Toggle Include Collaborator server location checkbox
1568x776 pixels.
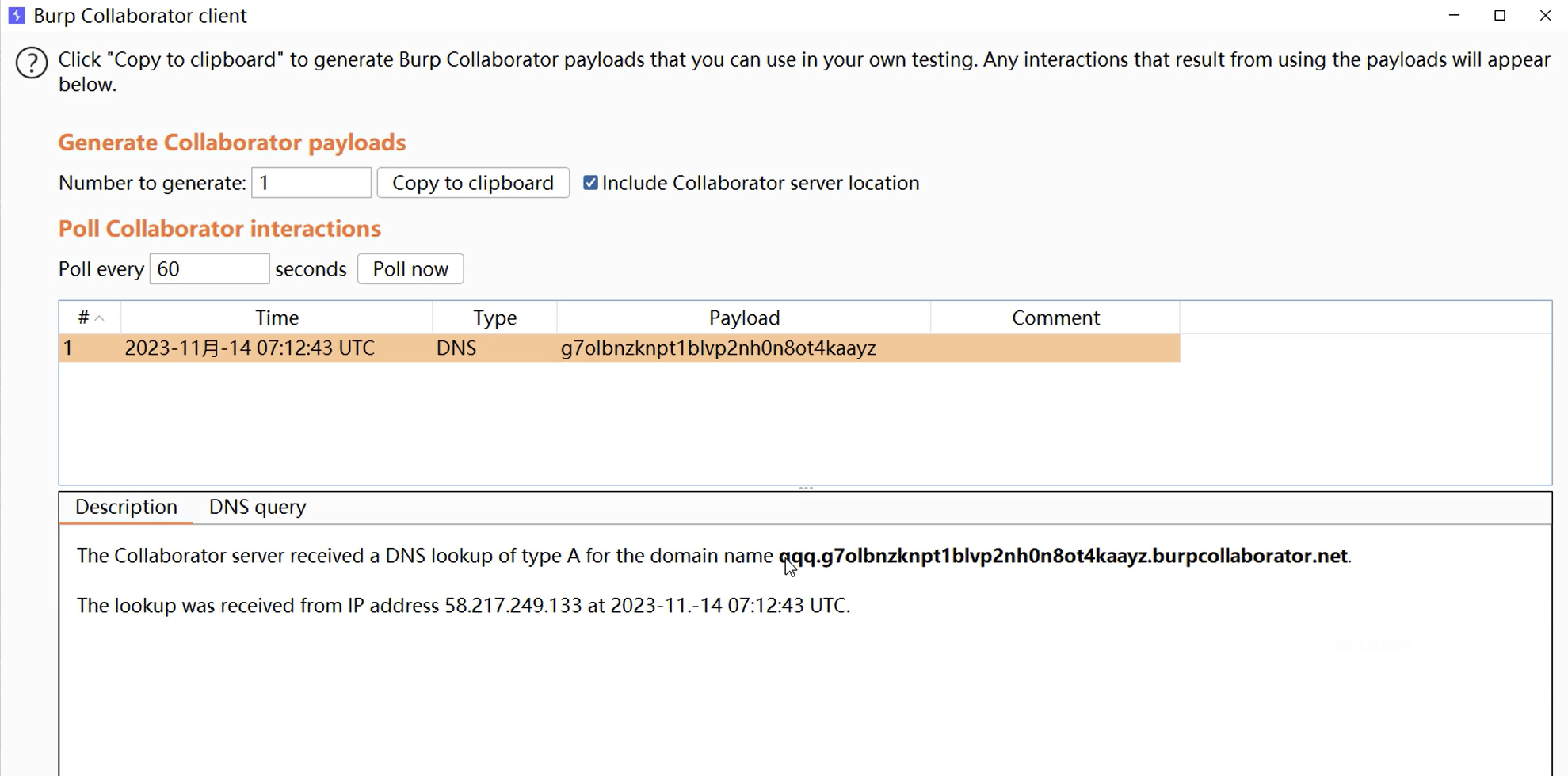coord(590,183)
